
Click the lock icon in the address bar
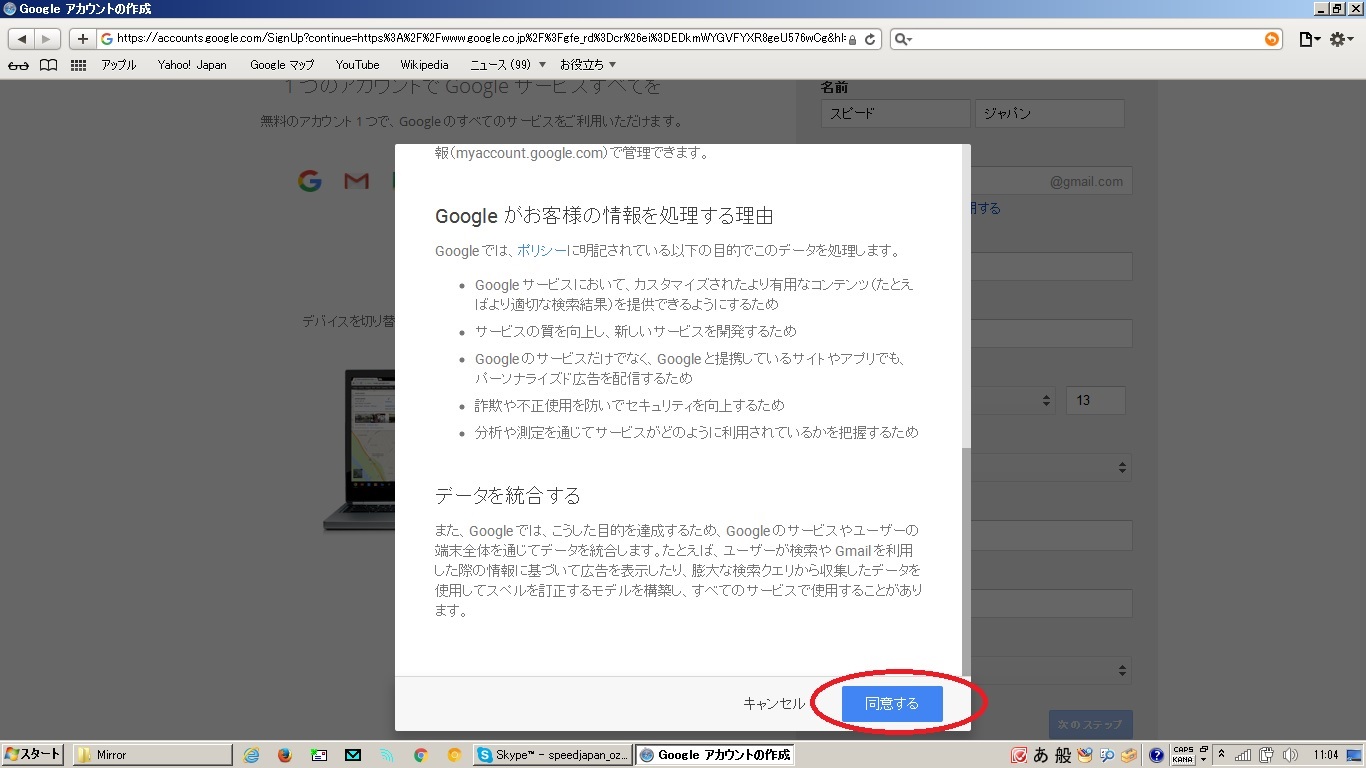[x=852, y=40]
